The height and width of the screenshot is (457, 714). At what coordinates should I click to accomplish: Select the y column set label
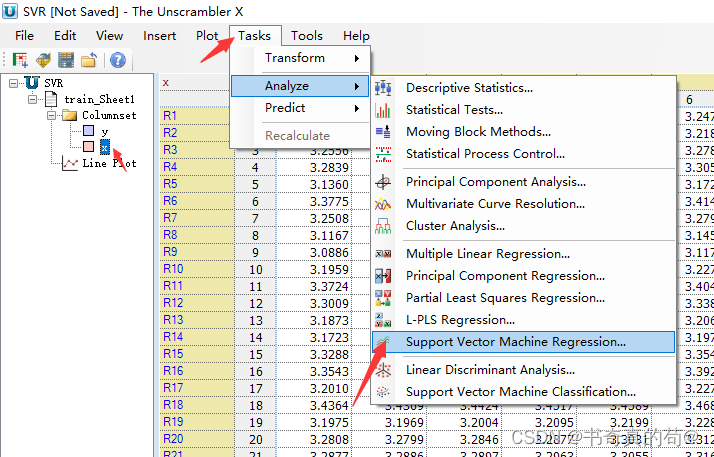105,132
